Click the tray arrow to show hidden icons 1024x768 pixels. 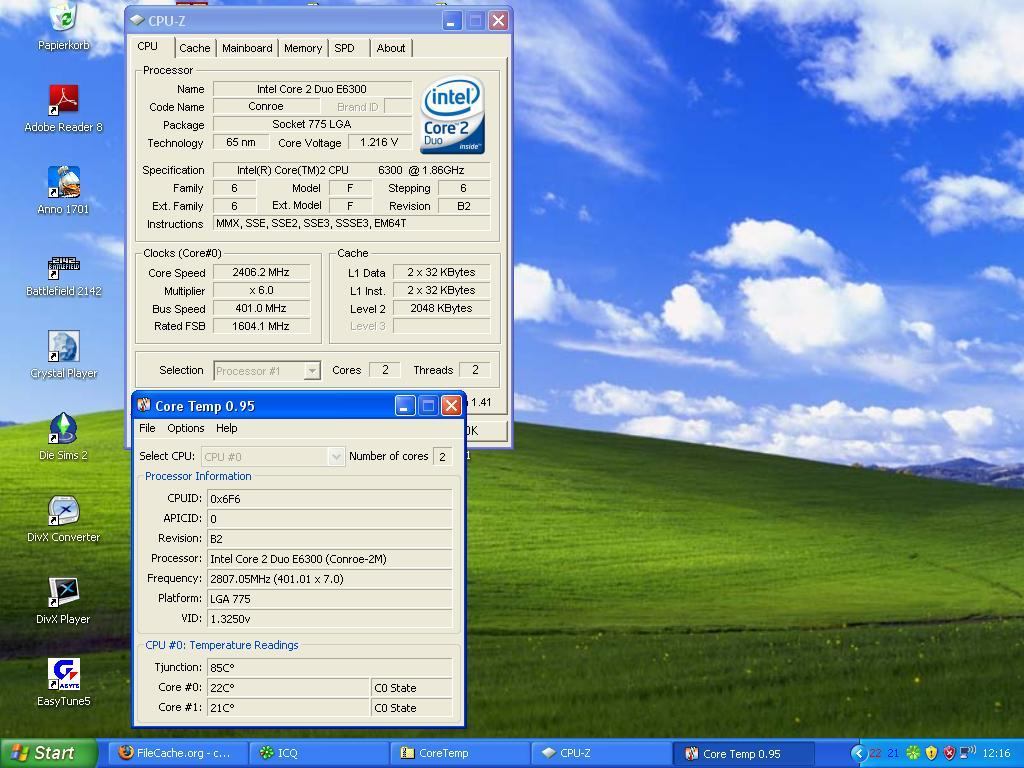(858, 754)
